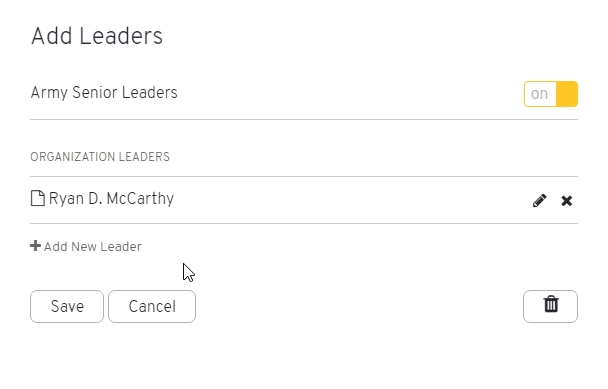Open the Add New Leader link
The height and width of the screenshot is (389, 608).
click(86, 246)
